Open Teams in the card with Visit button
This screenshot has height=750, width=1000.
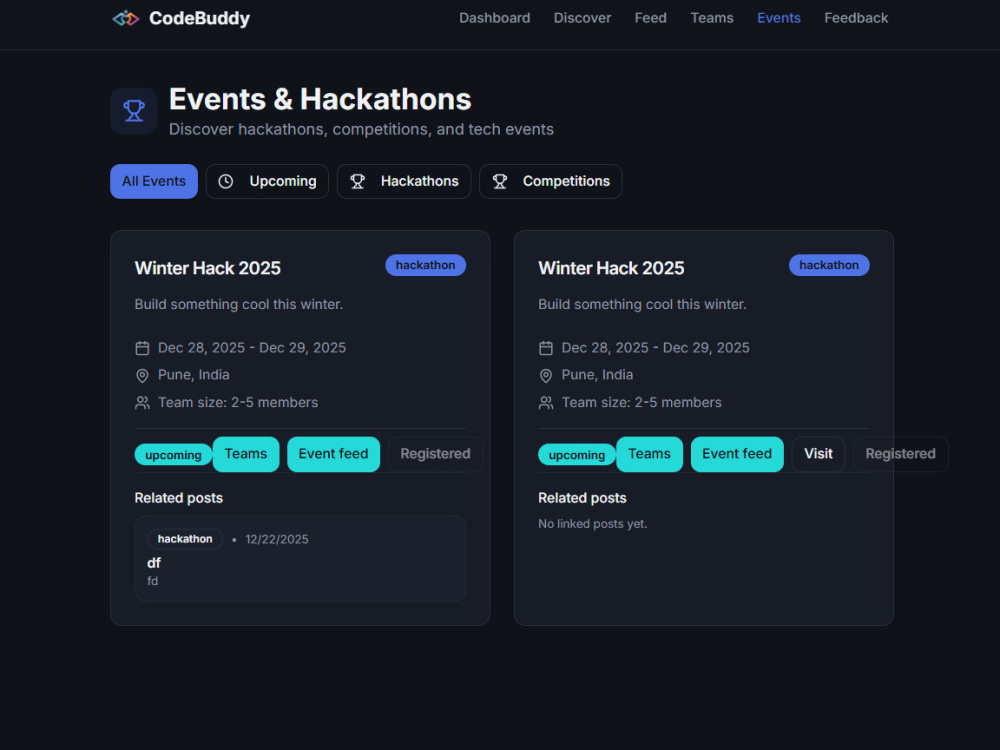(649, 454)
